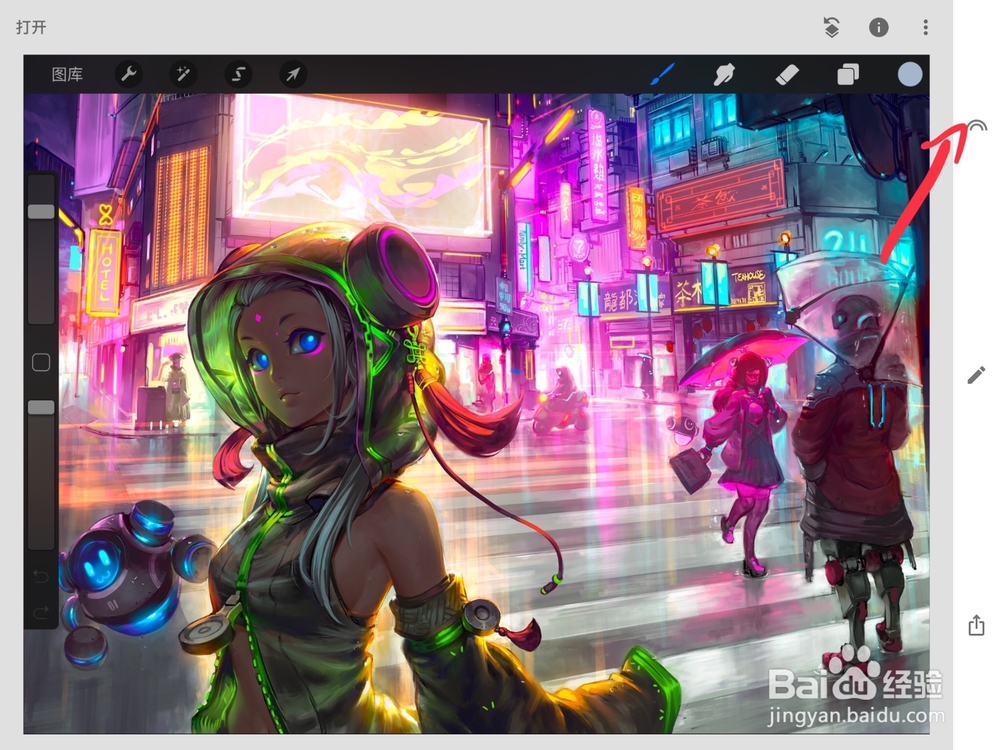This screenshot has height=750, width=1000.
Task: Select the Smudge finger tool
Action: 724,75
